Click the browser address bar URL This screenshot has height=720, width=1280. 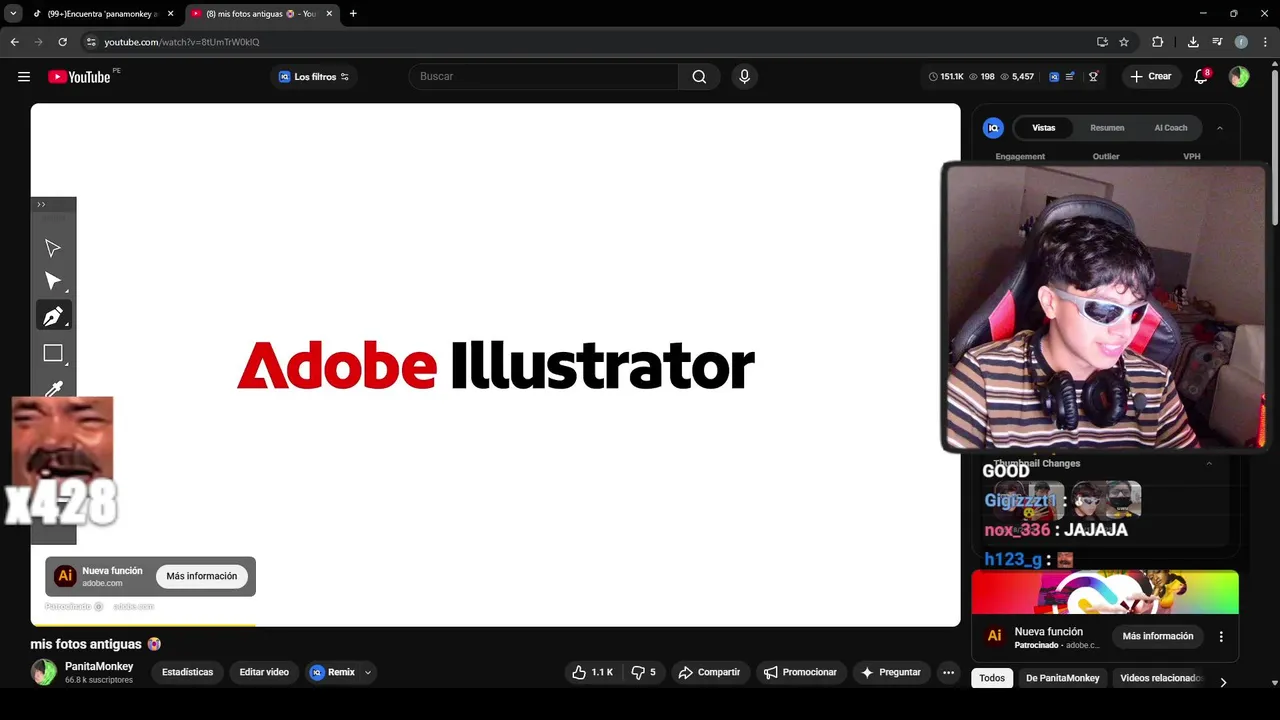[x=182, y=42]
